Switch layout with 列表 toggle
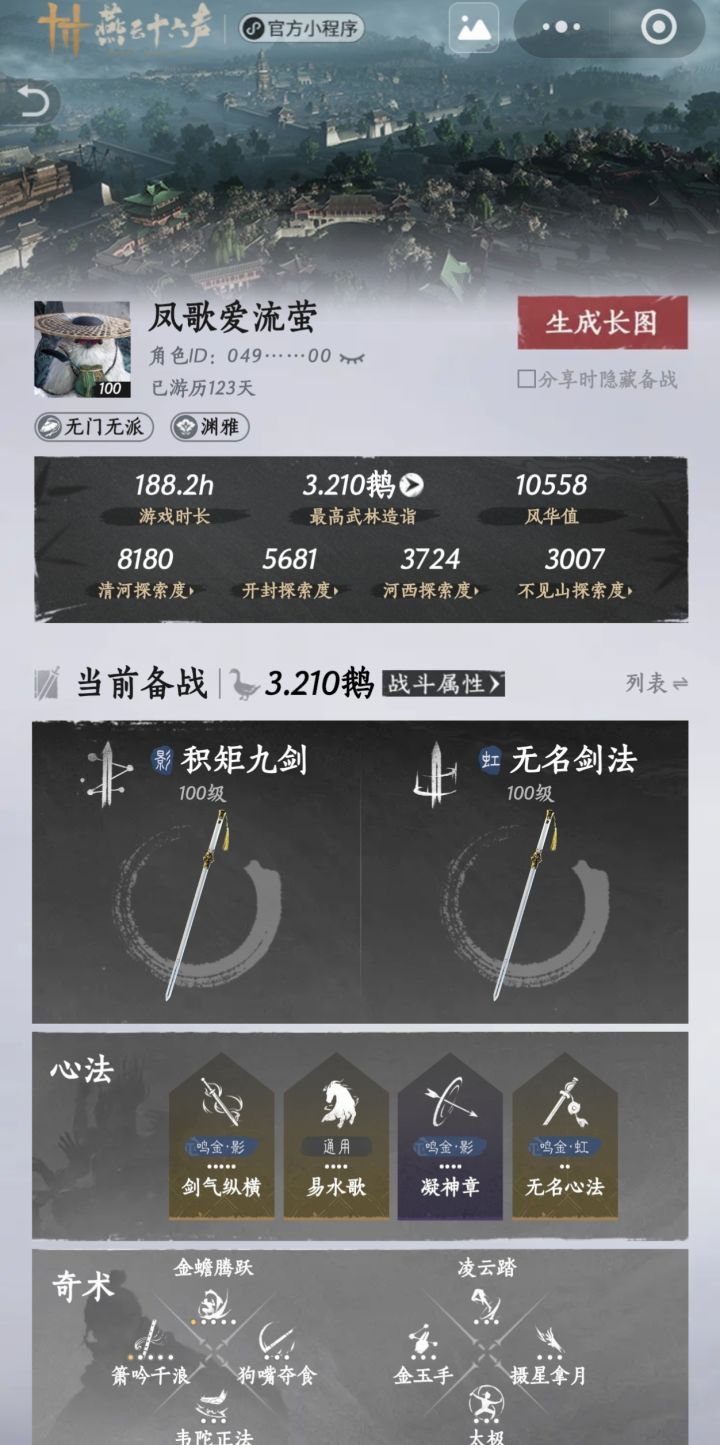 pos(656,683)
